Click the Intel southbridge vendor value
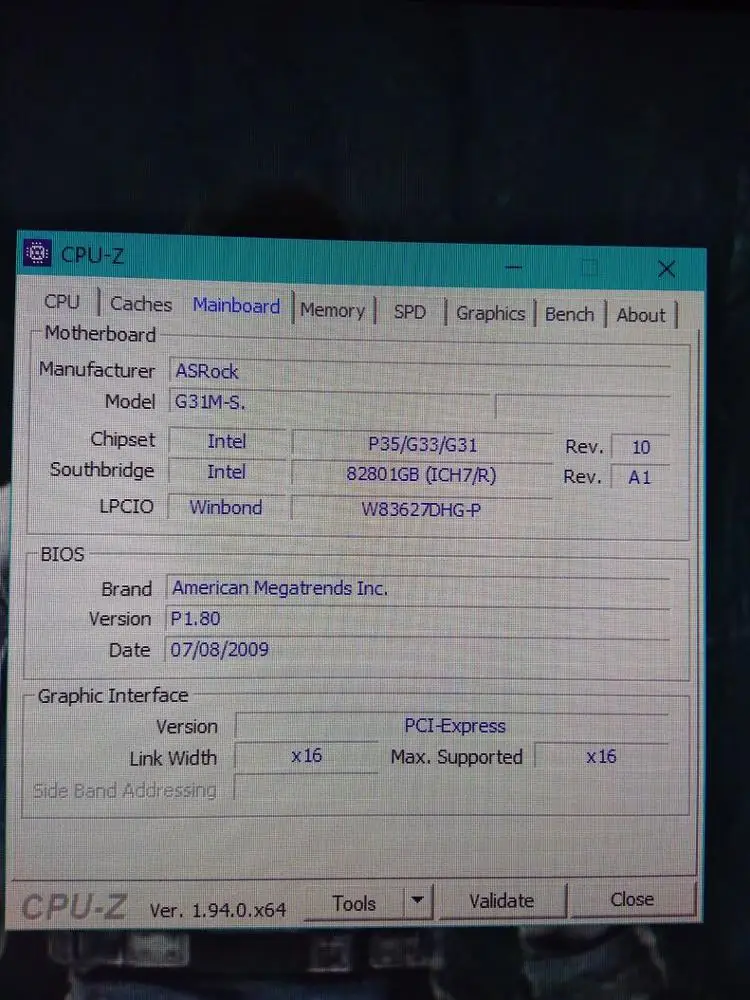The image size is (750, 1000). point(226,472)
